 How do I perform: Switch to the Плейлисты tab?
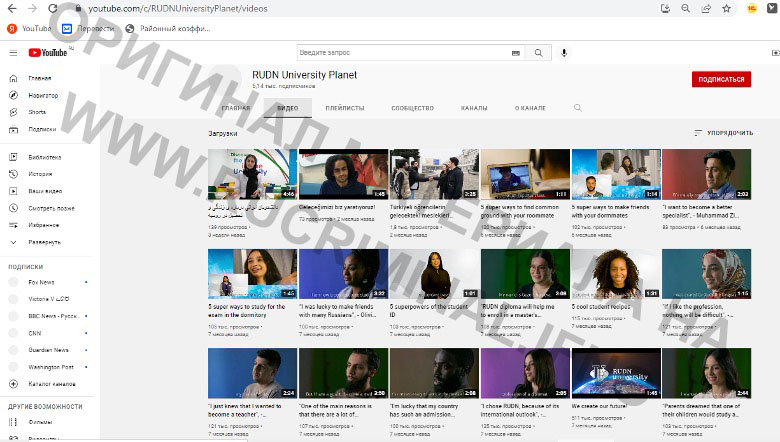tap(345, 107)
